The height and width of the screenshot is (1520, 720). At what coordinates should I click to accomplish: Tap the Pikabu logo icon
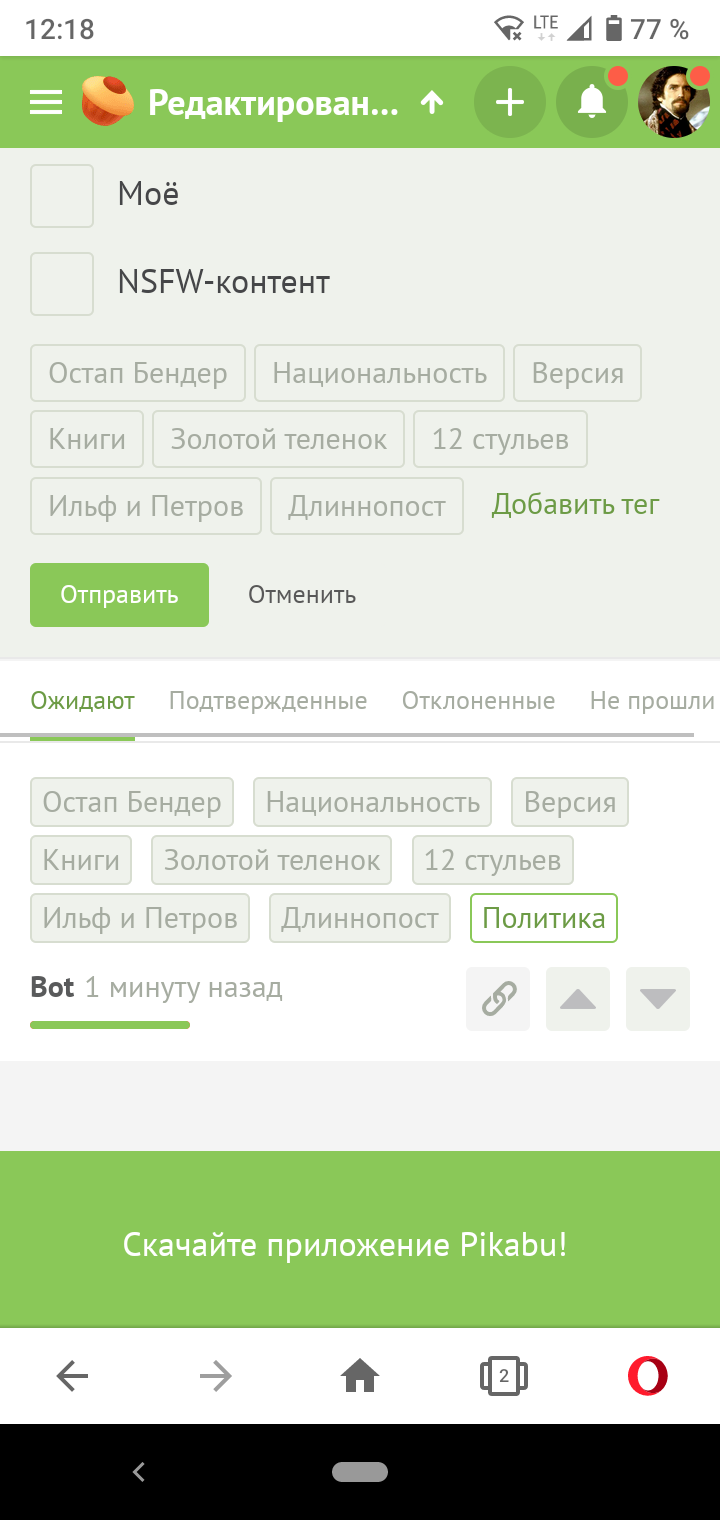coord(107,102)
